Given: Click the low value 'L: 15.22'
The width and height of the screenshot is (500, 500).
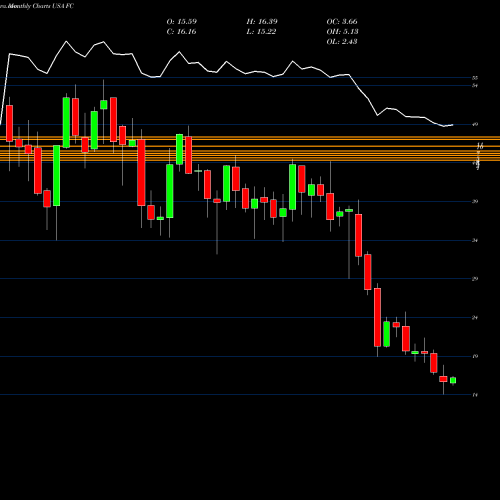Looking at the screenshot, I should click(261, 32).
